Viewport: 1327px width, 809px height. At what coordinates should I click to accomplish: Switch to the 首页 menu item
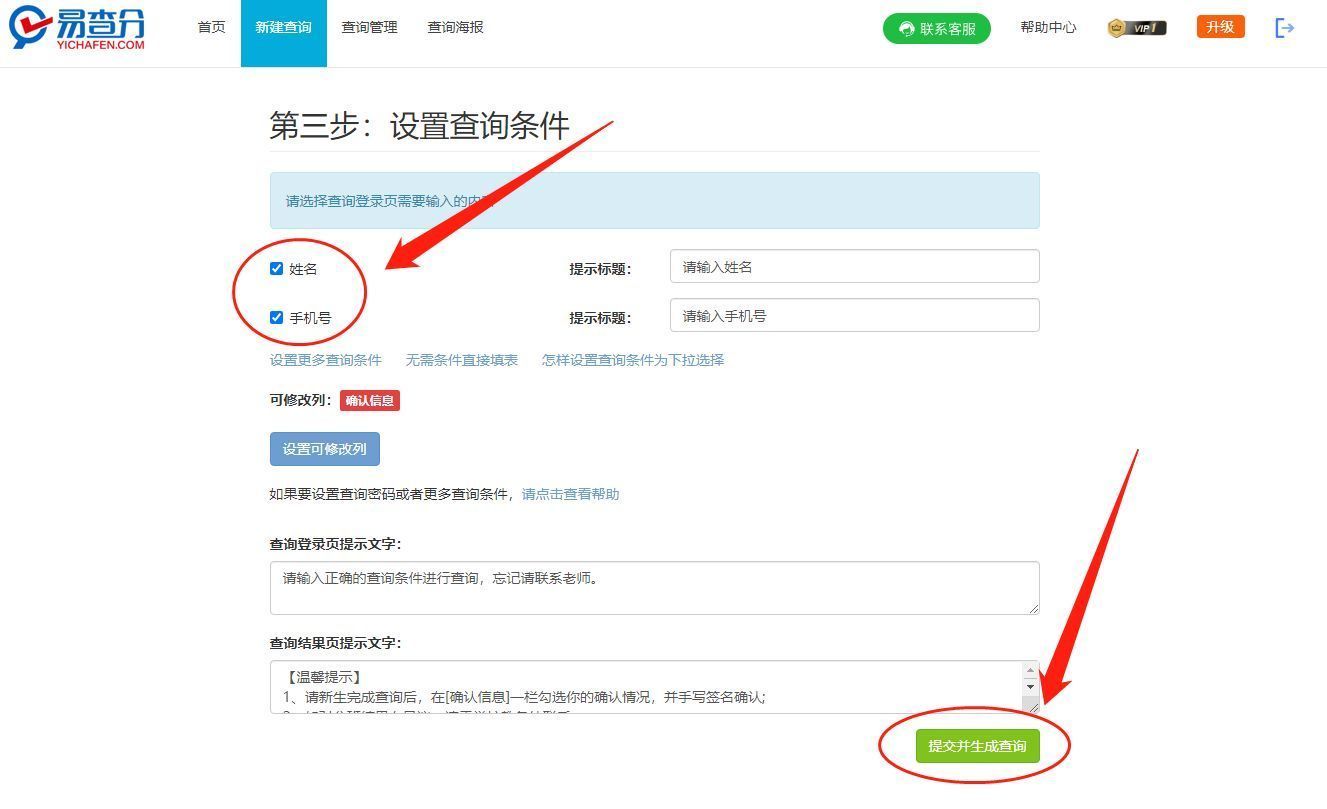(x=211, y=28)
